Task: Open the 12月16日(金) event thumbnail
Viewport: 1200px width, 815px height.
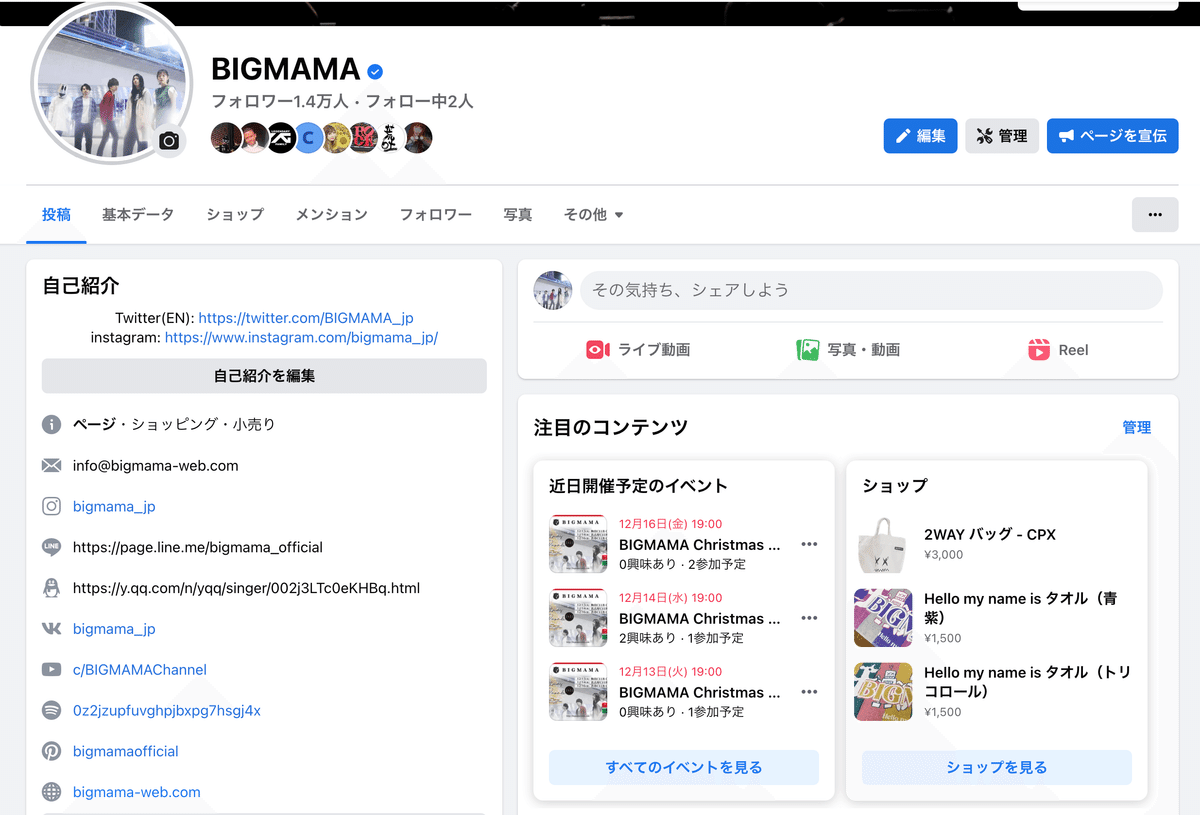Action: click(578, 544)
